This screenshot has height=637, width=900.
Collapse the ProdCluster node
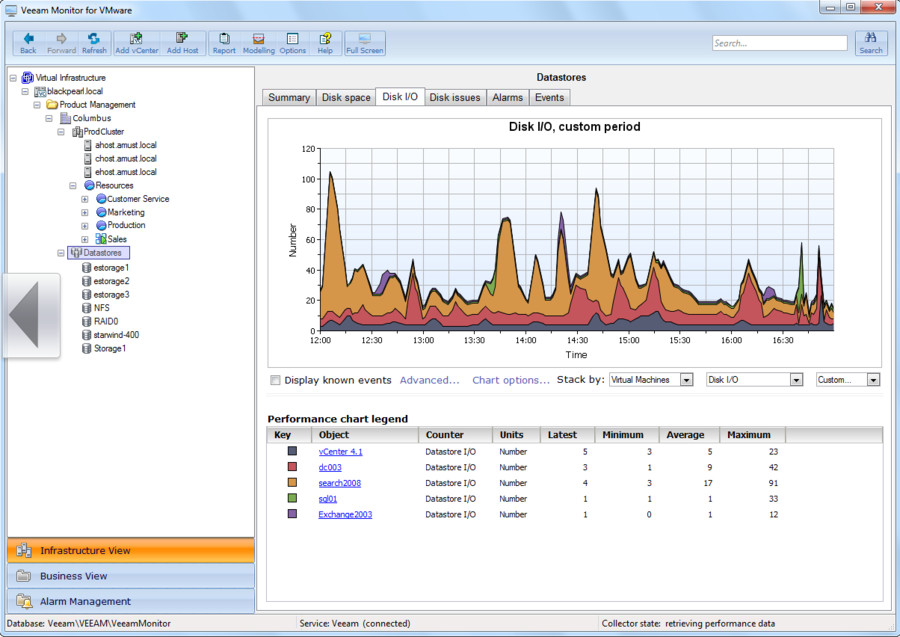tap(61, 131)
